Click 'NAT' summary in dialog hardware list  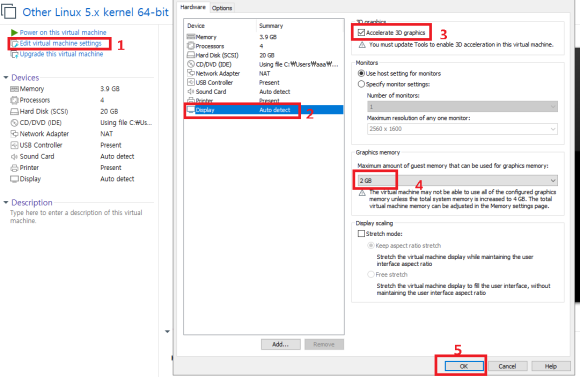264,73
